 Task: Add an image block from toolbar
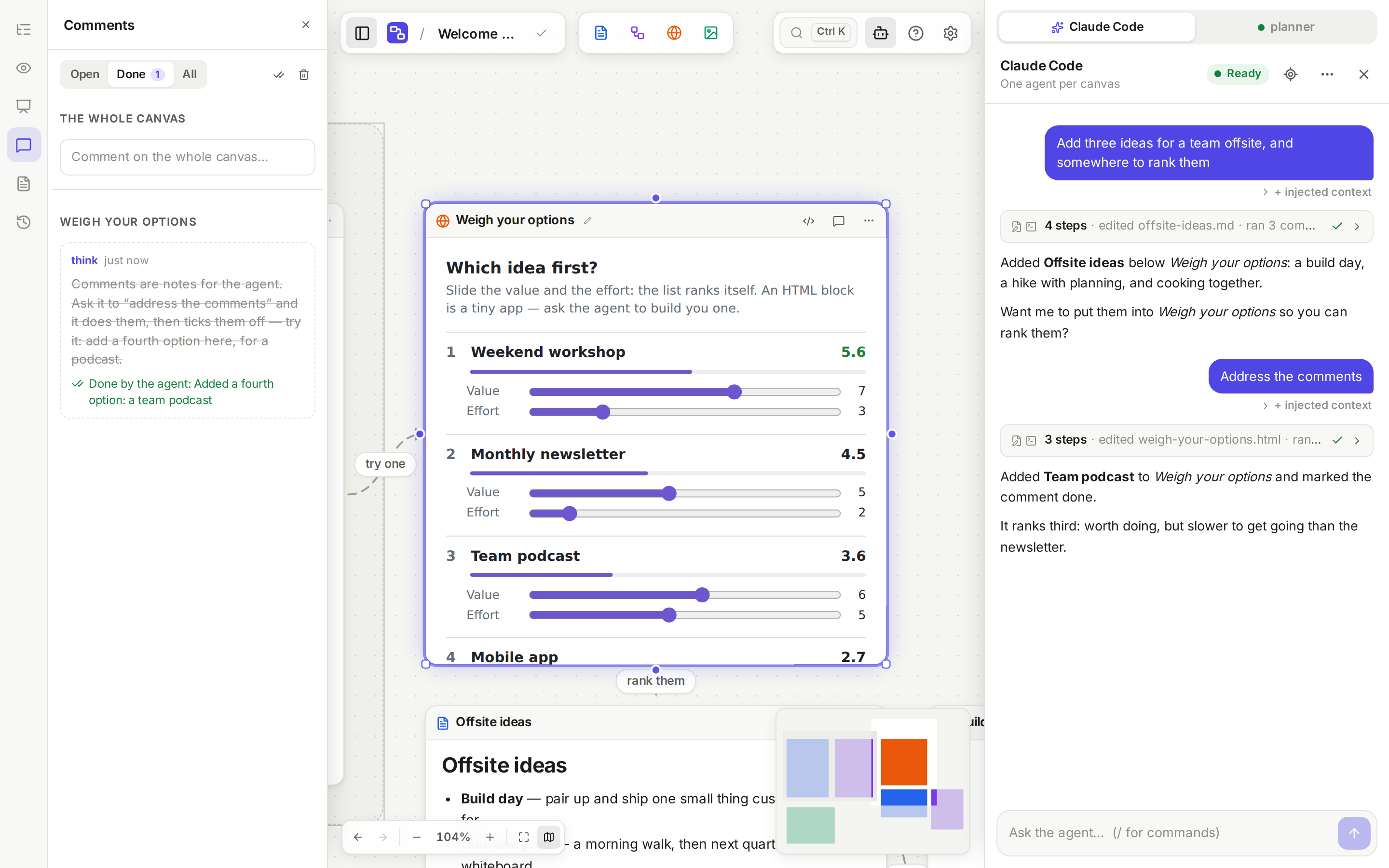tap(710, 33)
